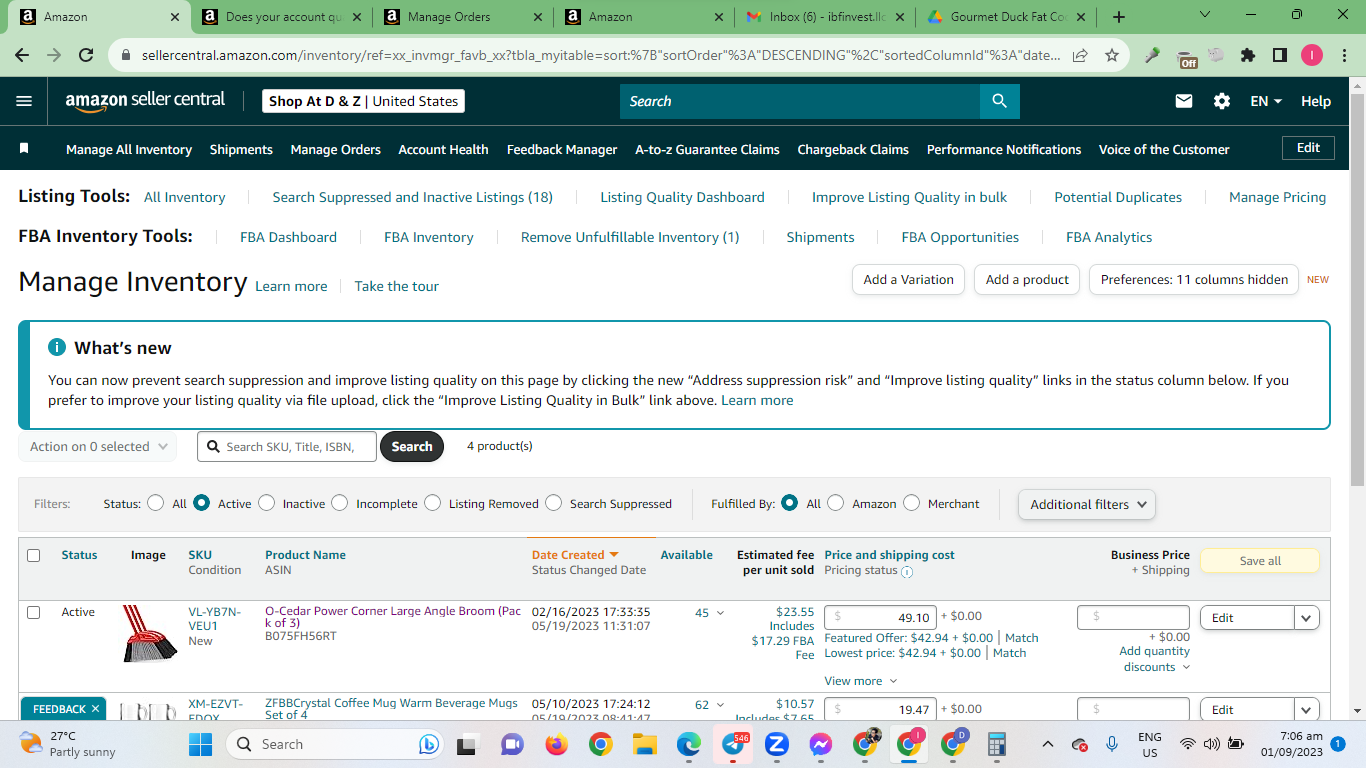
Task: Expand View more under broom pricing
Action: [x=861, y=681]
